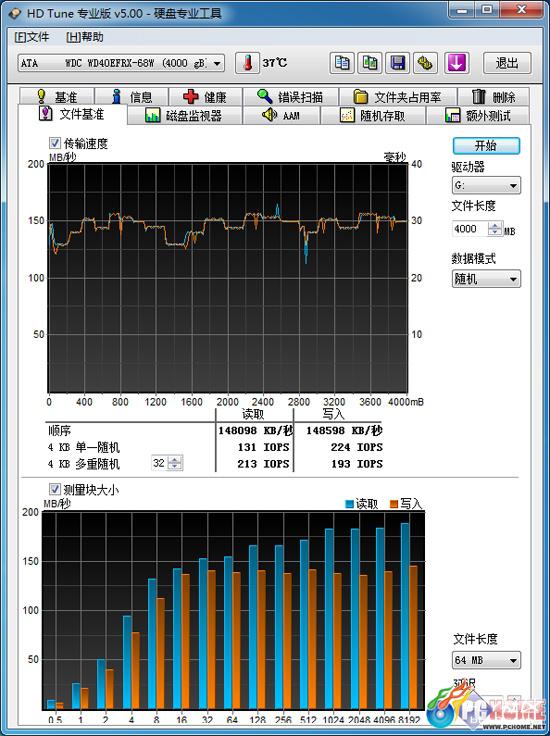Click the 4 KB 多重随机 row label

[84, 464]
